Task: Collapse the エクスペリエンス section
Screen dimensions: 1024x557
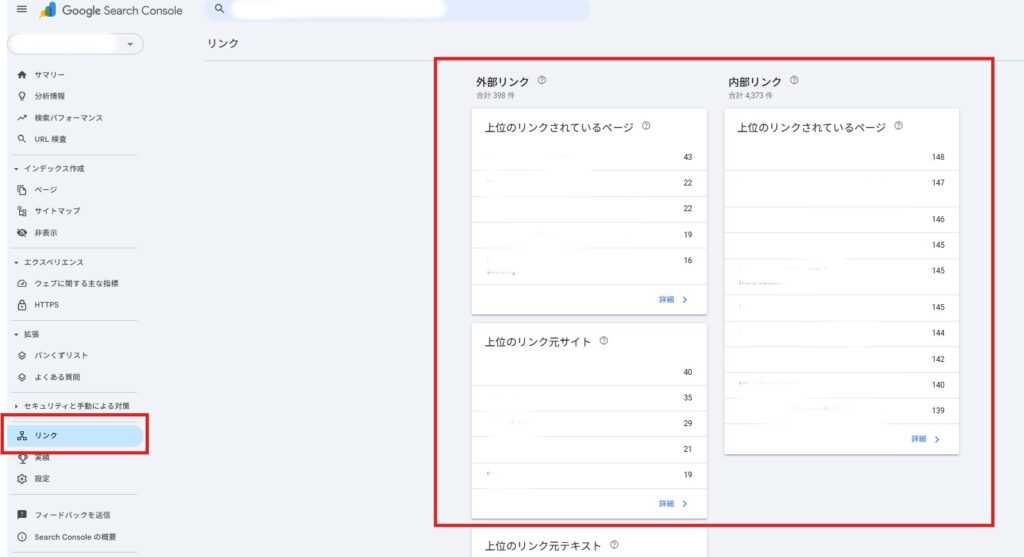Action: [x=50, y=262]
